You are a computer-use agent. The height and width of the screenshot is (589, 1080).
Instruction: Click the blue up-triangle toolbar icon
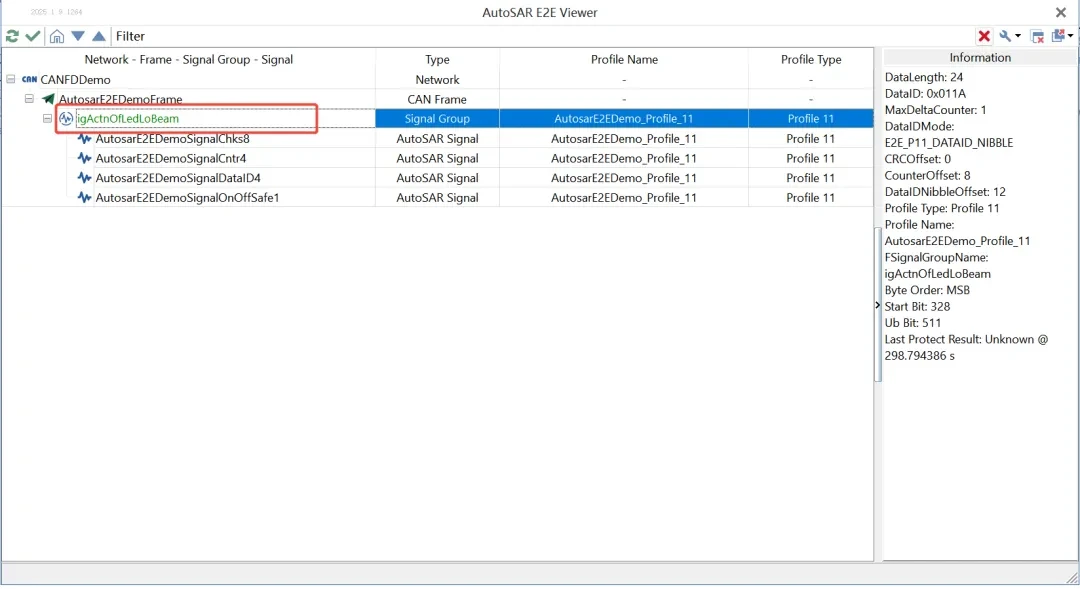coord(99,36)
